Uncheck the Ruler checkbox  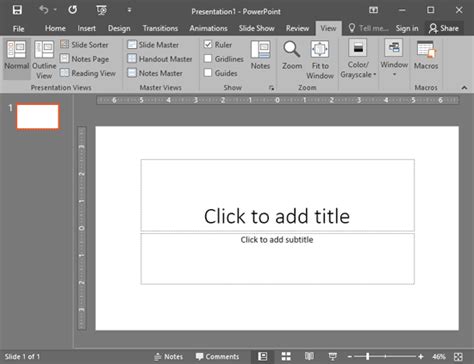pos(208,44)
